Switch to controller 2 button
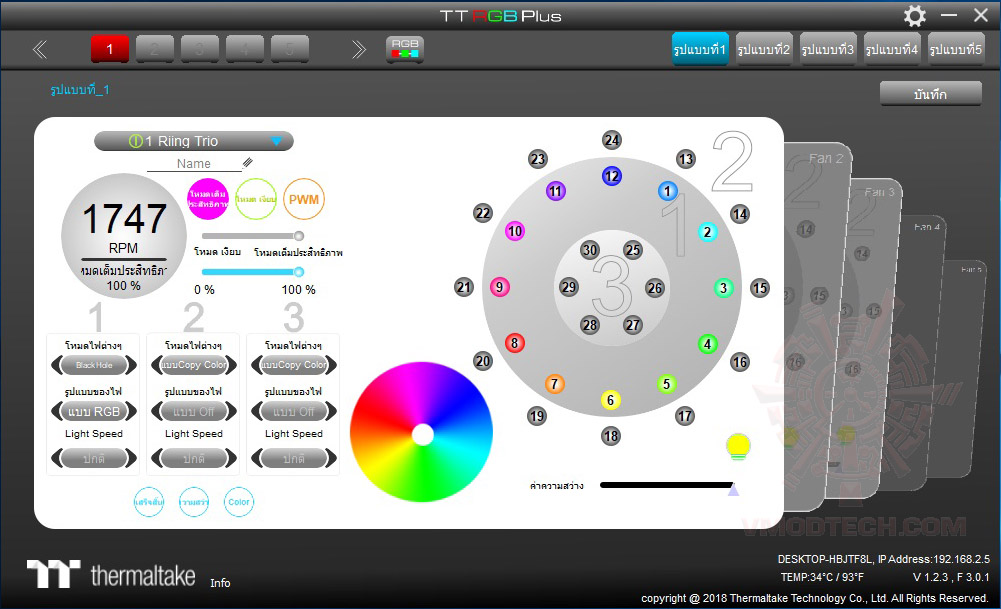Screen dimensions: 1001x609 click(x=155, y=49)
